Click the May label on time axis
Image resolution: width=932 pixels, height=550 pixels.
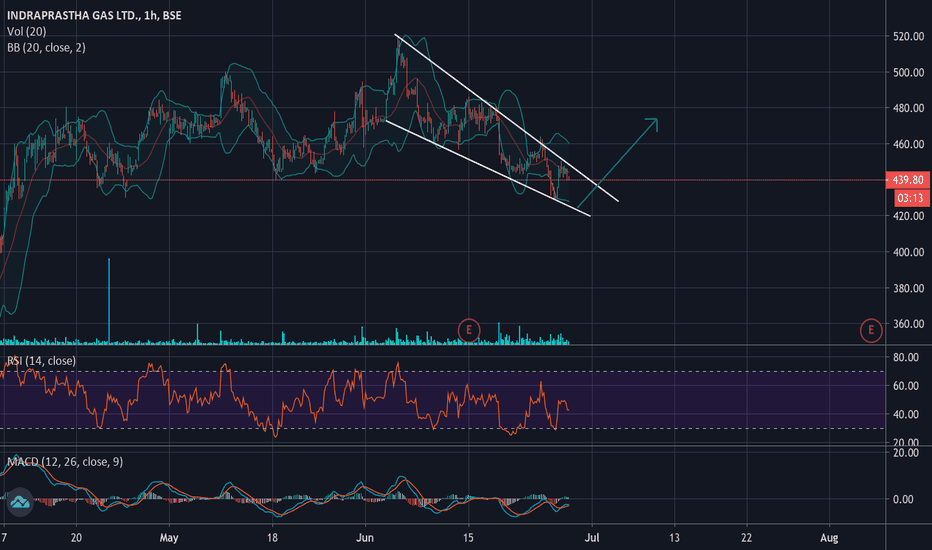169,538
